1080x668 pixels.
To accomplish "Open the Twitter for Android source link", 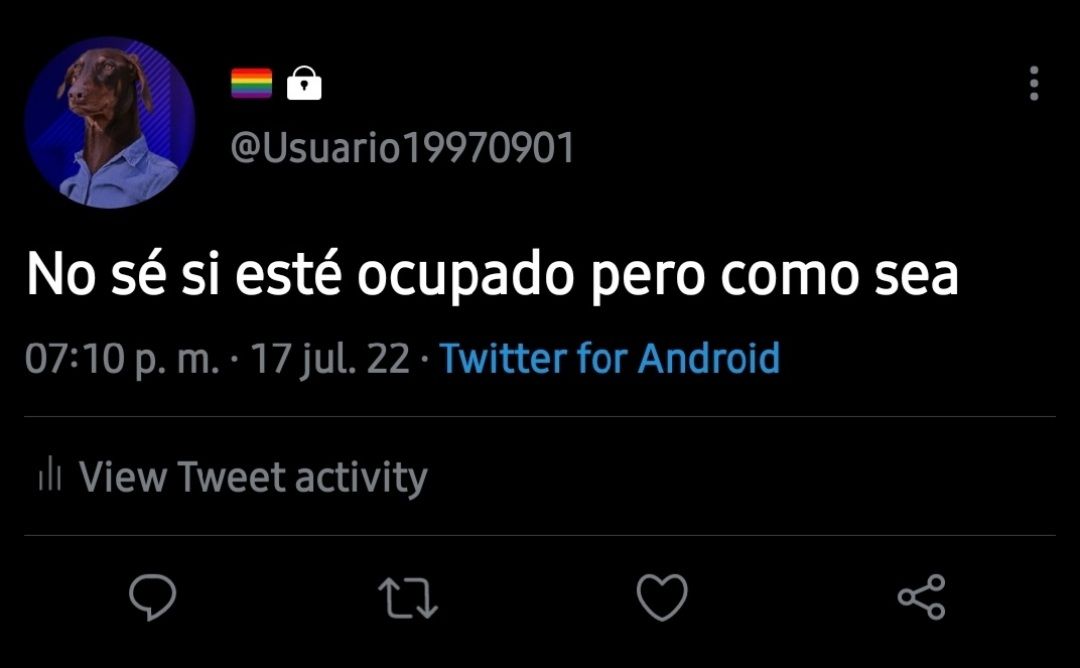I will 610,358.
